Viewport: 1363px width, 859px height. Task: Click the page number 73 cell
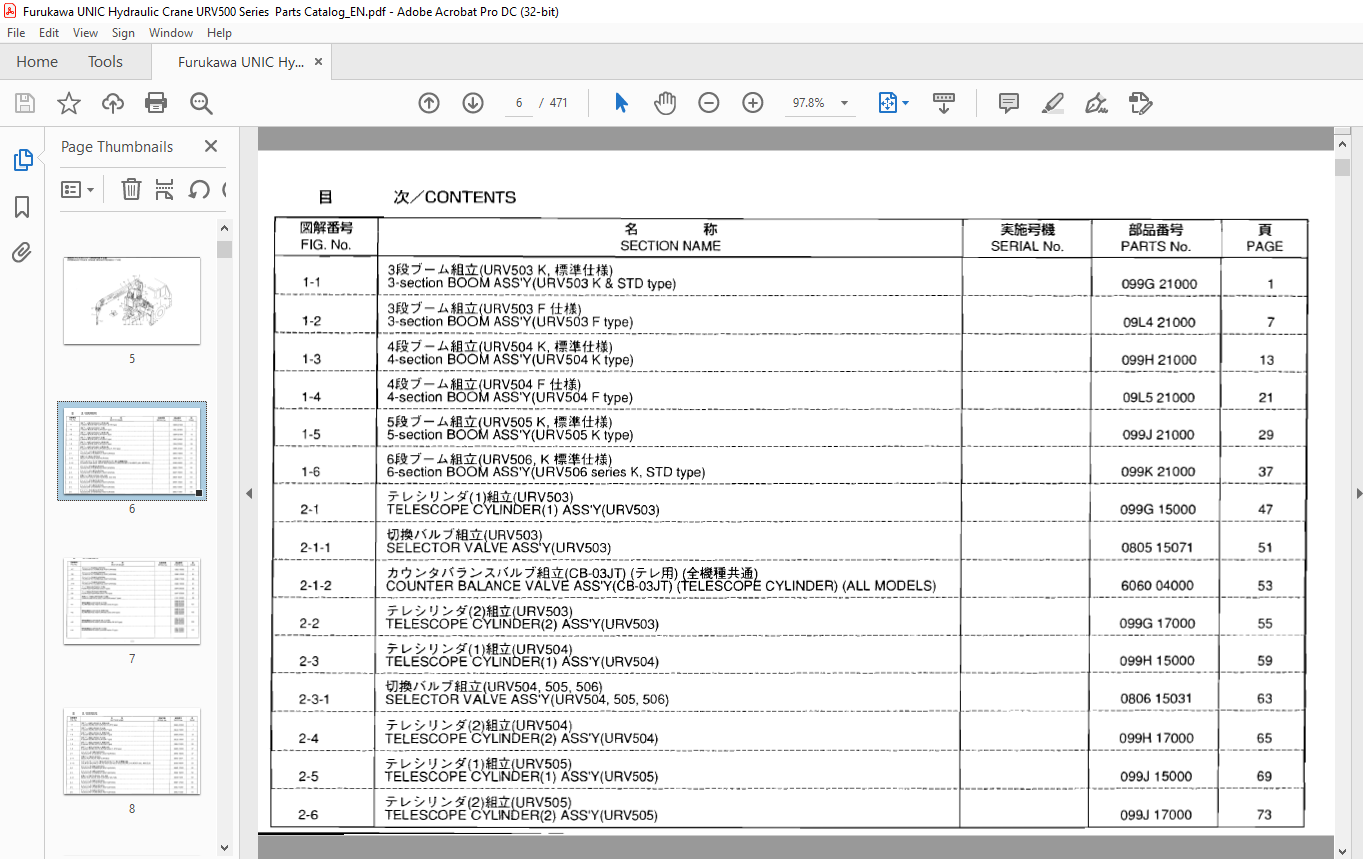click(1264, 815)
